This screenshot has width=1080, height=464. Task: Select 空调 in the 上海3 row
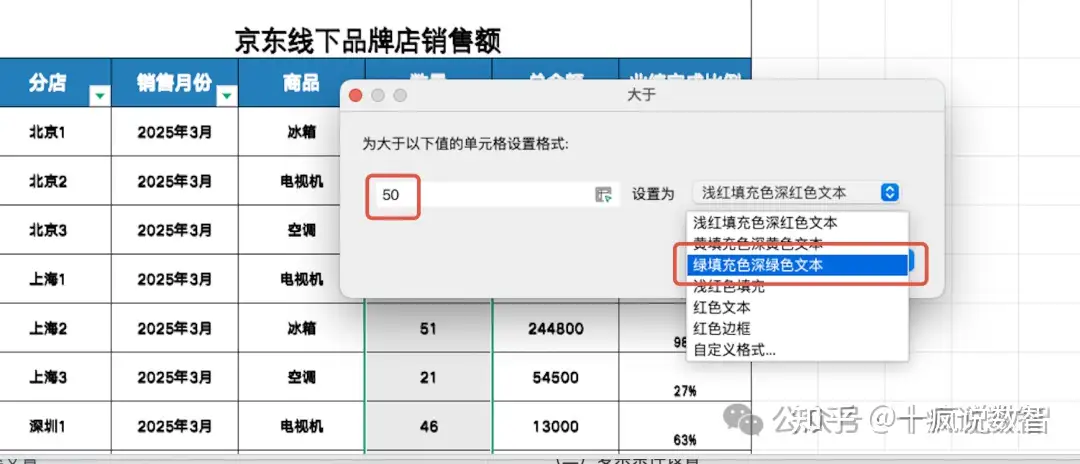(302, 377)
